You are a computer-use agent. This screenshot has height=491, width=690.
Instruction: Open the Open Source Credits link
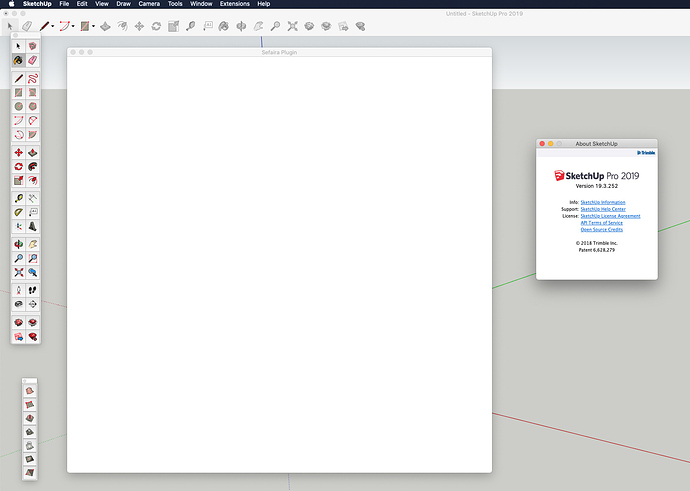click(602, 229)
